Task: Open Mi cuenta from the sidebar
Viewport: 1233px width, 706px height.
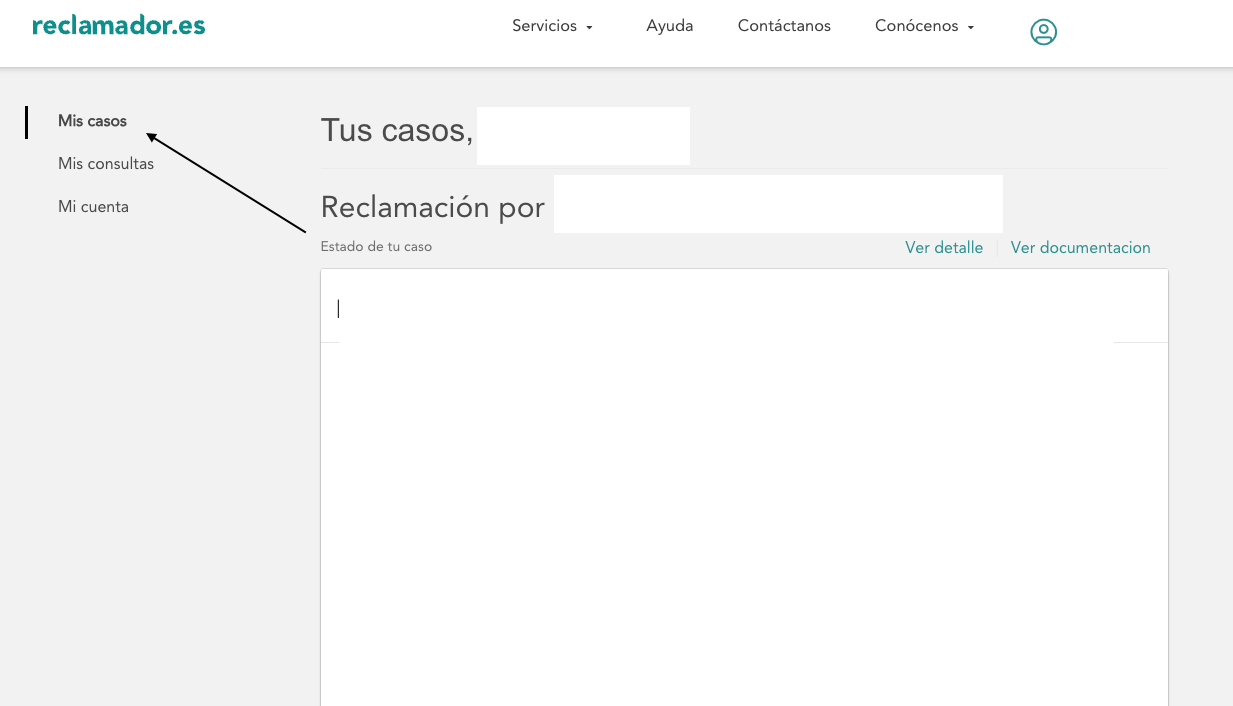Action: (x=93, y=207)
